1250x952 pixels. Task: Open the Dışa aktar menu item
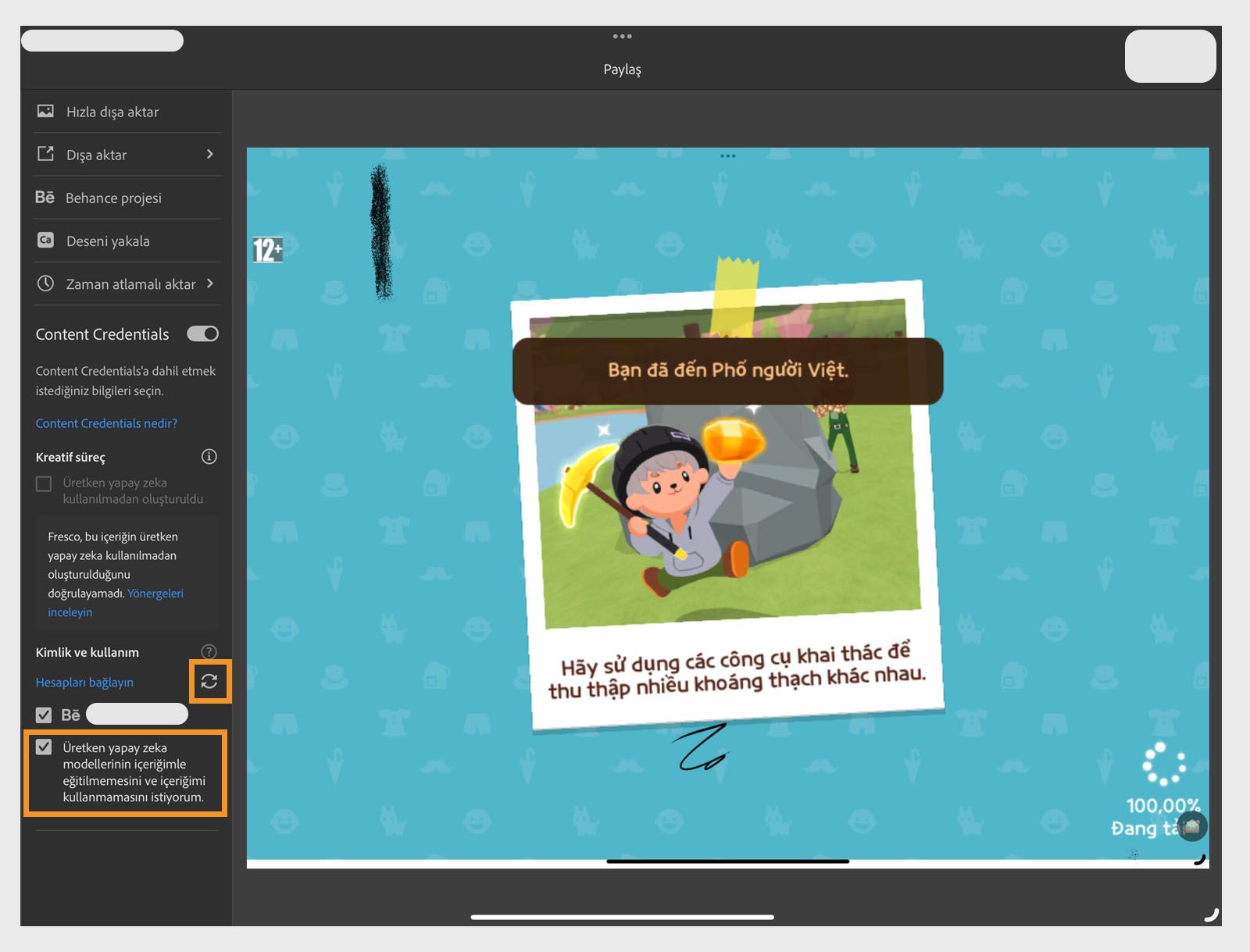click(127, 154)
